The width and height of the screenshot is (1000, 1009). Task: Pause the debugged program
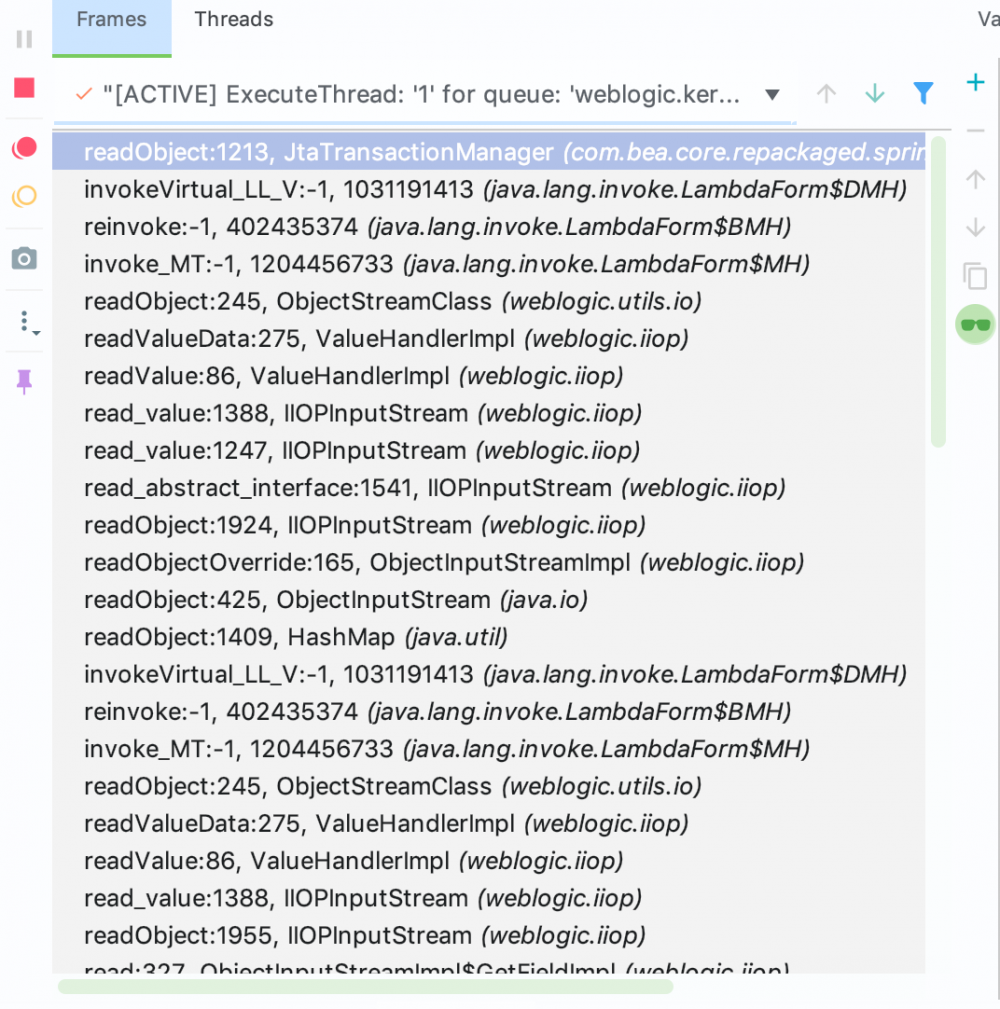(23, 40)
